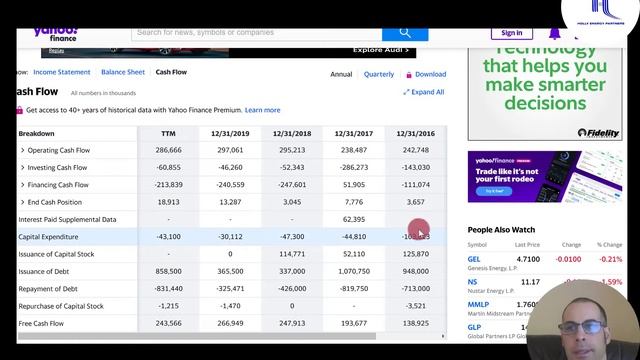
Task: Switch to the Income Statement tab
Action: (62, 72)
